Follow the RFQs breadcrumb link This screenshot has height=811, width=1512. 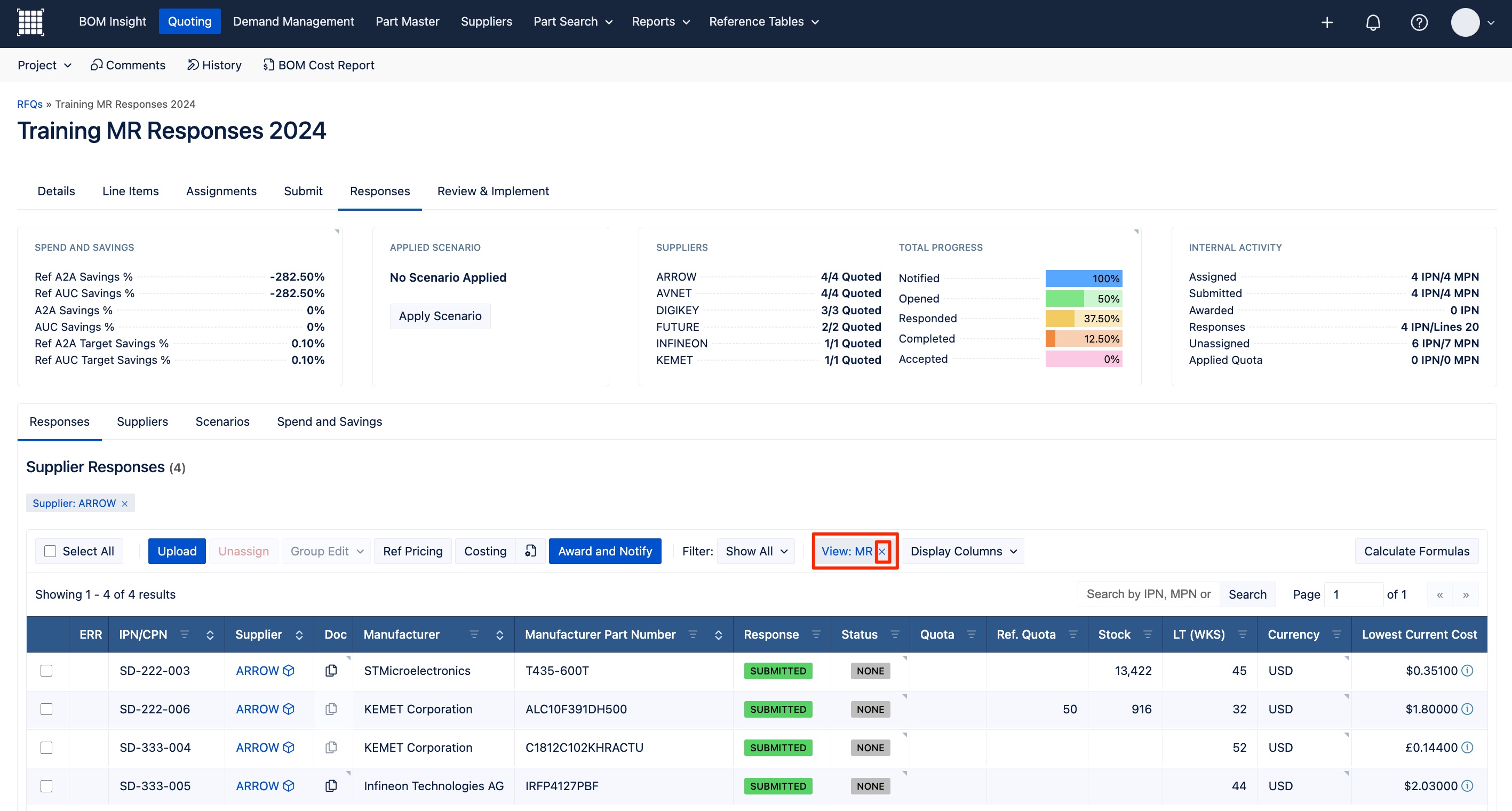[x=29, y=104]
